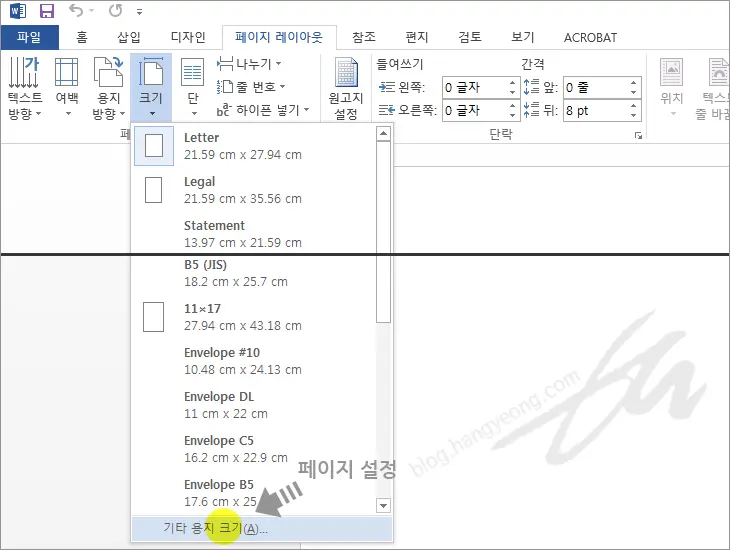
Task: Open the 하이픈 넣기 hyphenation dropdown
Action: tap(263, 110)
